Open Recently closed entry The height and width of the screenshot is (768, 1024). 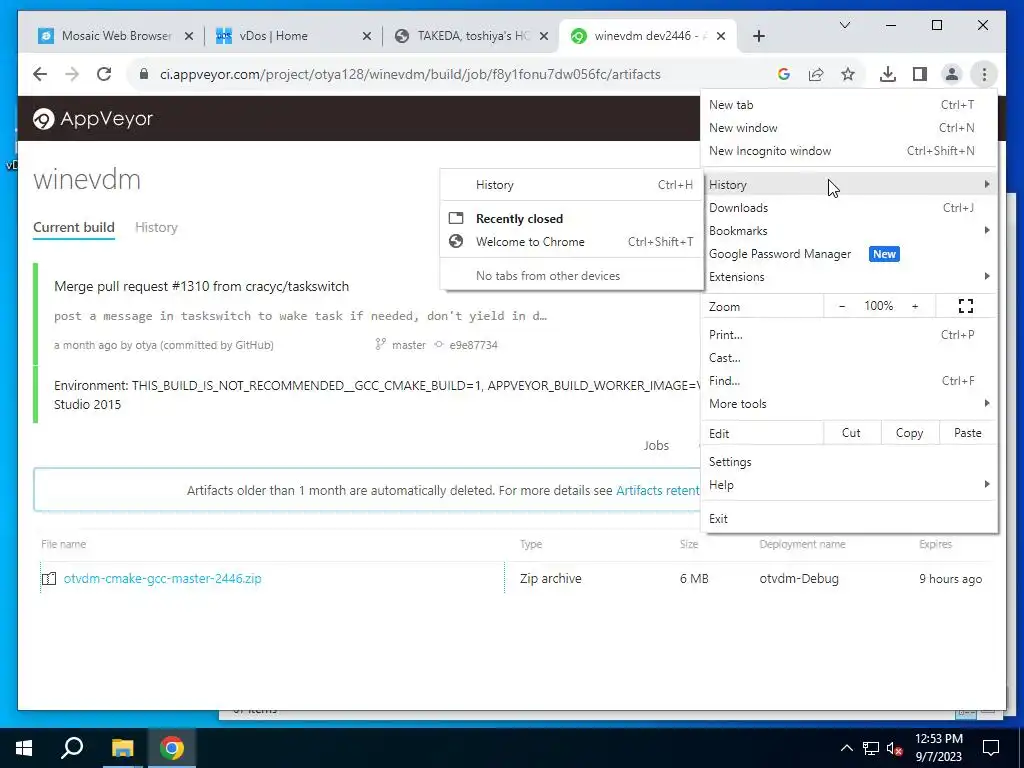click(571, 219)
